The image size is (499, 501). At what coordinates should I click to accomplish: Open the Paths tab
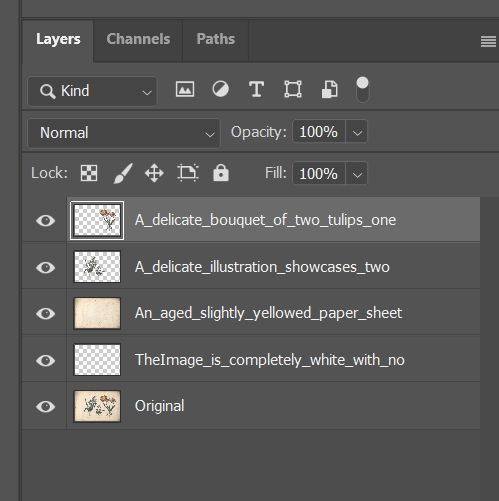[216, 39]
